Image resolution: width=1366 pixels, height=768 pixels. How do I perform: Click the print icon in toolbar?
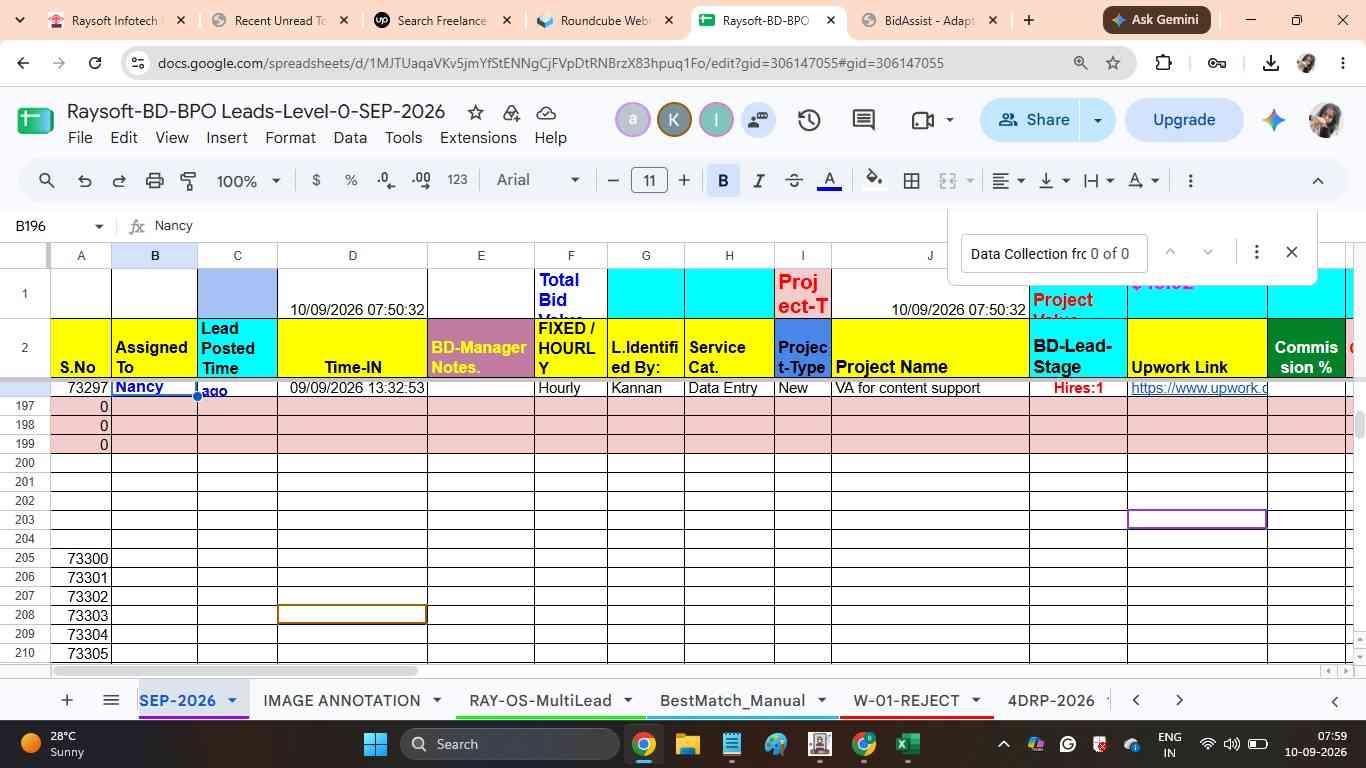point(154,181)
